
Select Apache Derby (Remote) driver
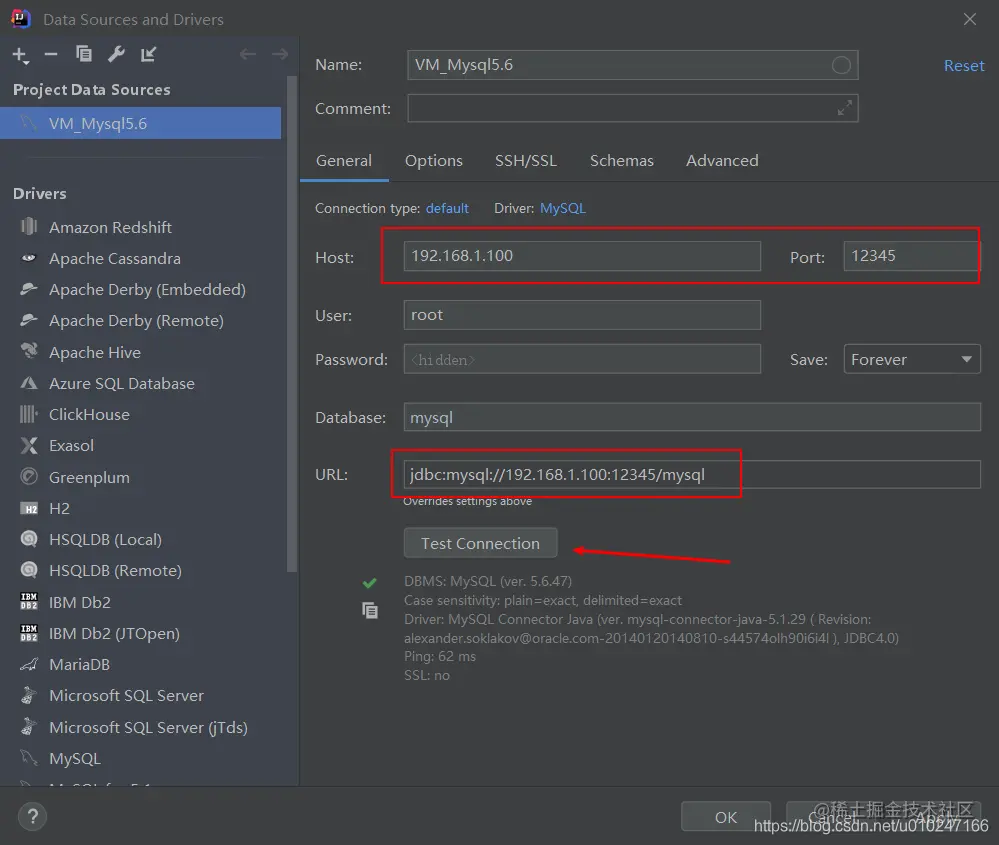[x=136, y=321]
